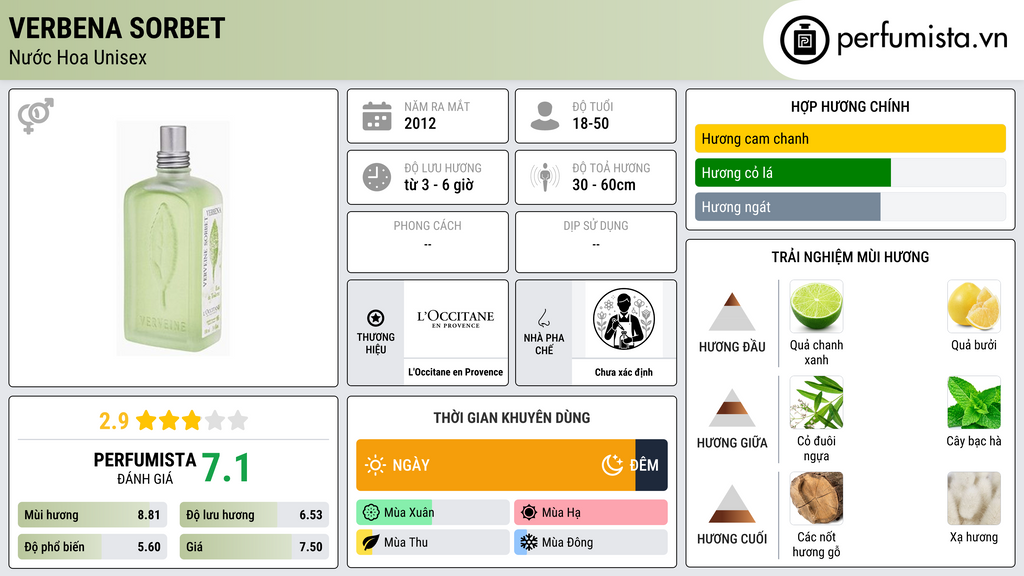Click the person icon beside Độ tuổi
Screen dimensions: 1024x576
(545, 116)
